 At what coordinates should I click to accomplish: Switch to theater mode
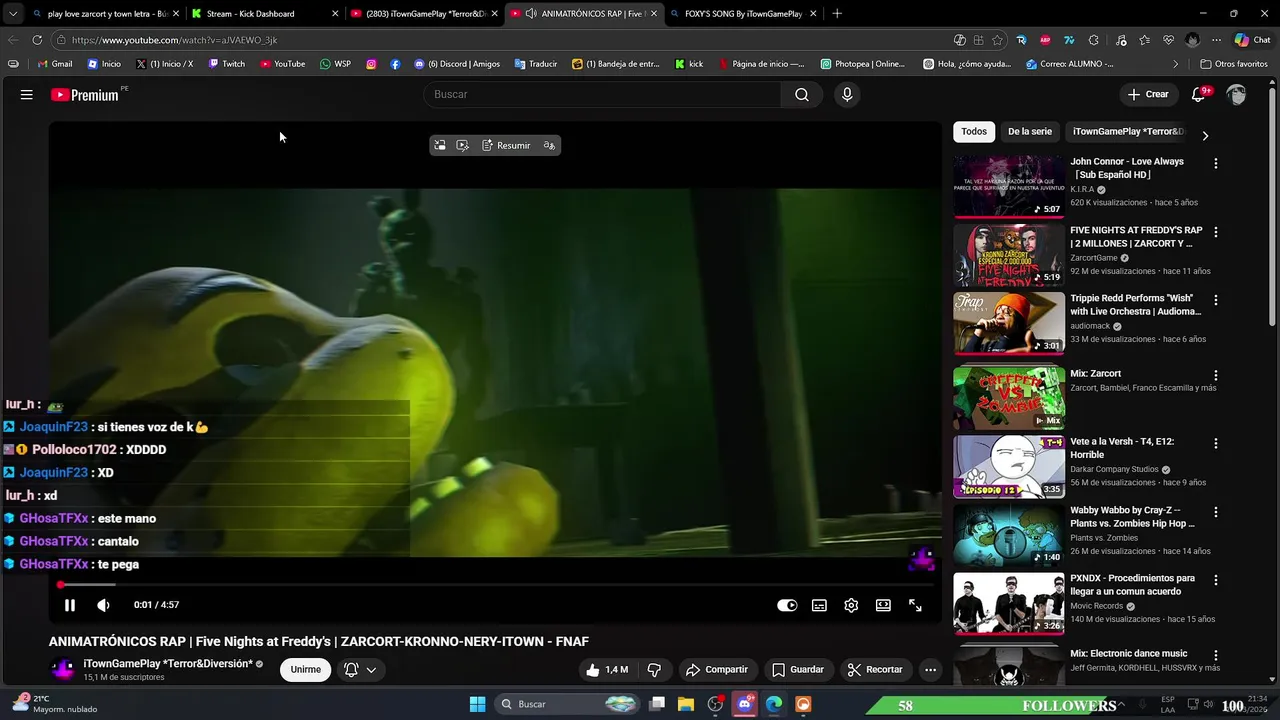(883, 605)
